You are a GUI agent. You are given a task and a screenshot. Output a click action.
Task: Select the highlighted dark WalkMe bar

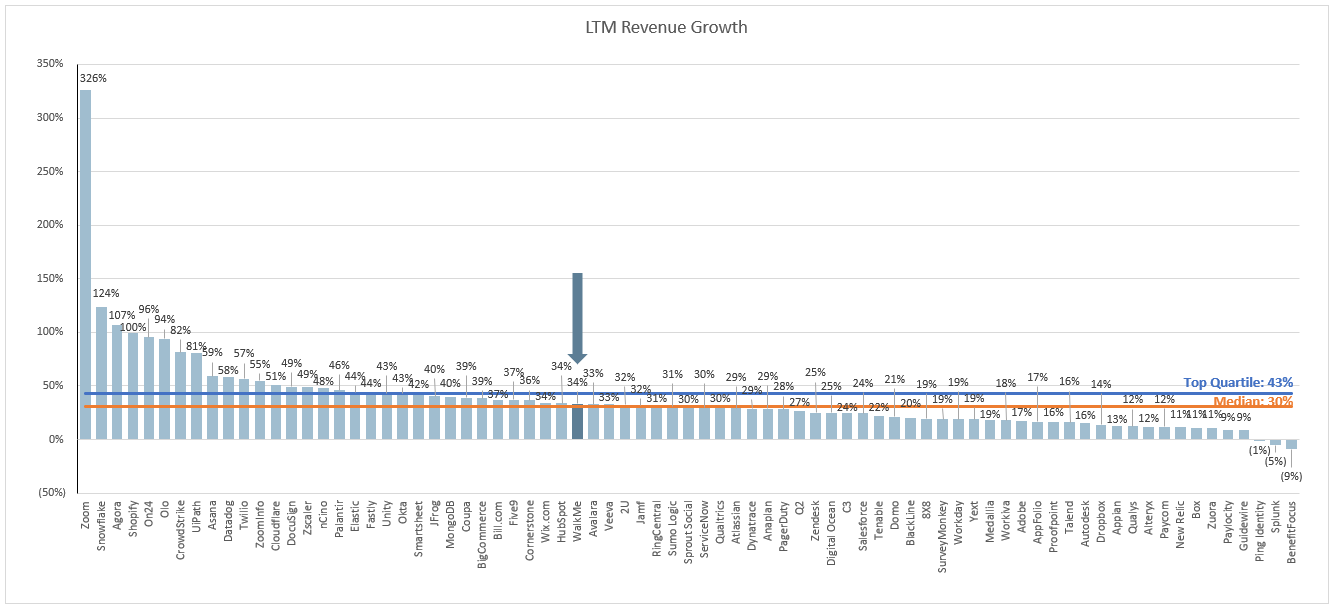point(577,421)
